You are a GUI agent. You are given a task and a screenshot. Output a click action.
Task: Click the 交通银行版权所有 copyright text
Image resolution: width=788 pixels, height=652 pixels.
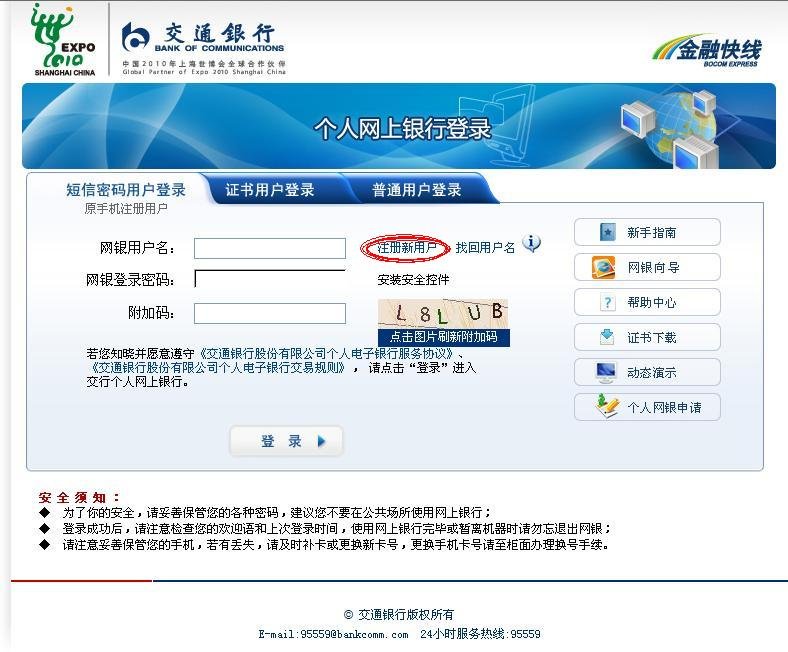coord(399,614)
